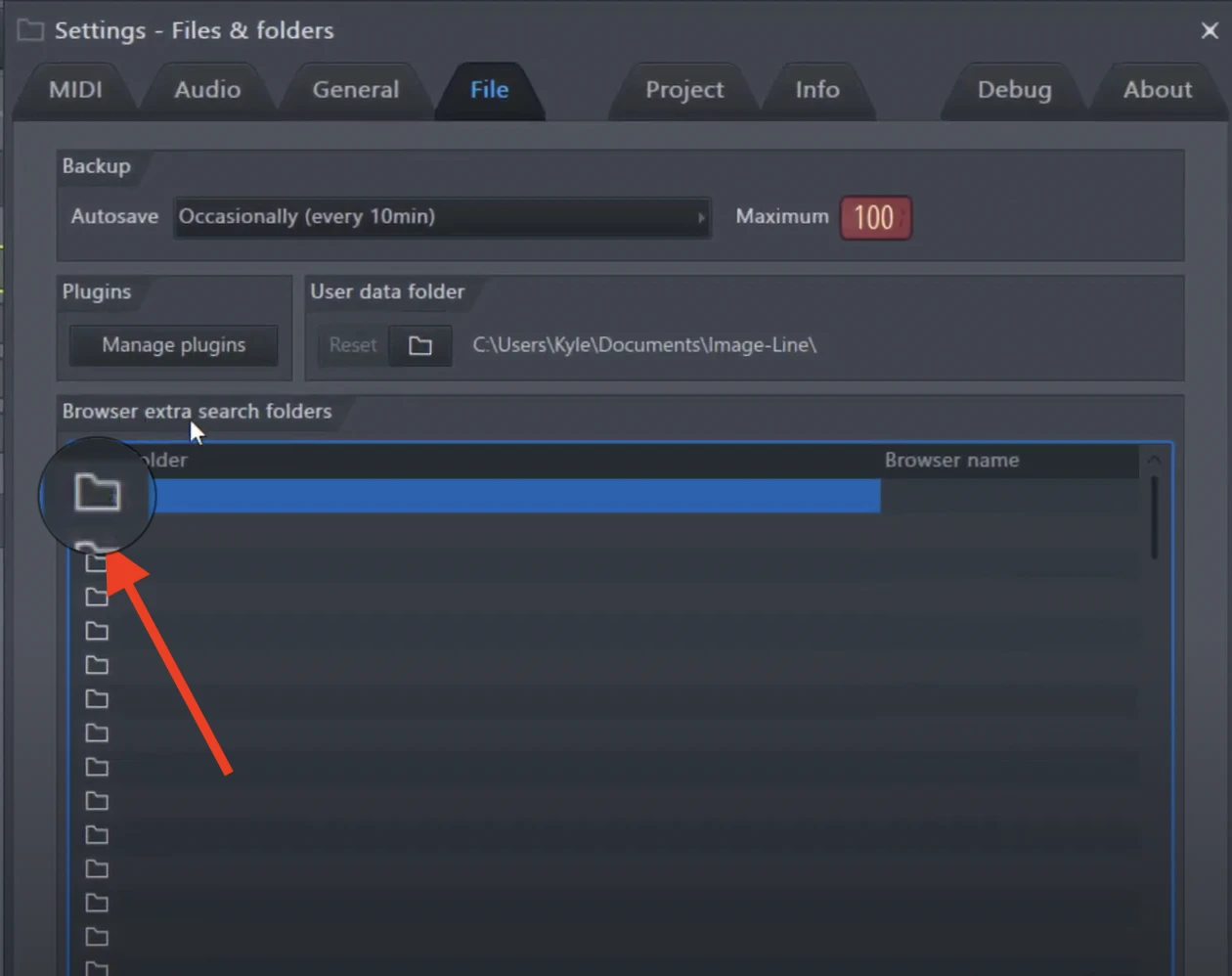Click the search folders list scrollbar thumb

[1154, 518]
